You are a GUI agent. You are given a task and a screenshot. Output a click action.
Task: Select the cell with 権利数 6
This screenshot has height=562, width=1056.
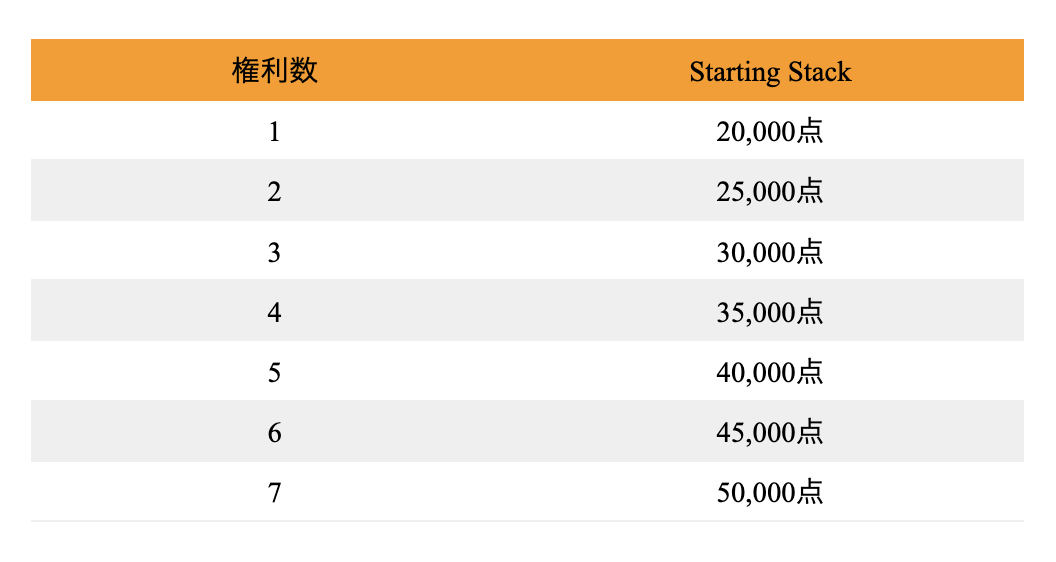[274, 432]
